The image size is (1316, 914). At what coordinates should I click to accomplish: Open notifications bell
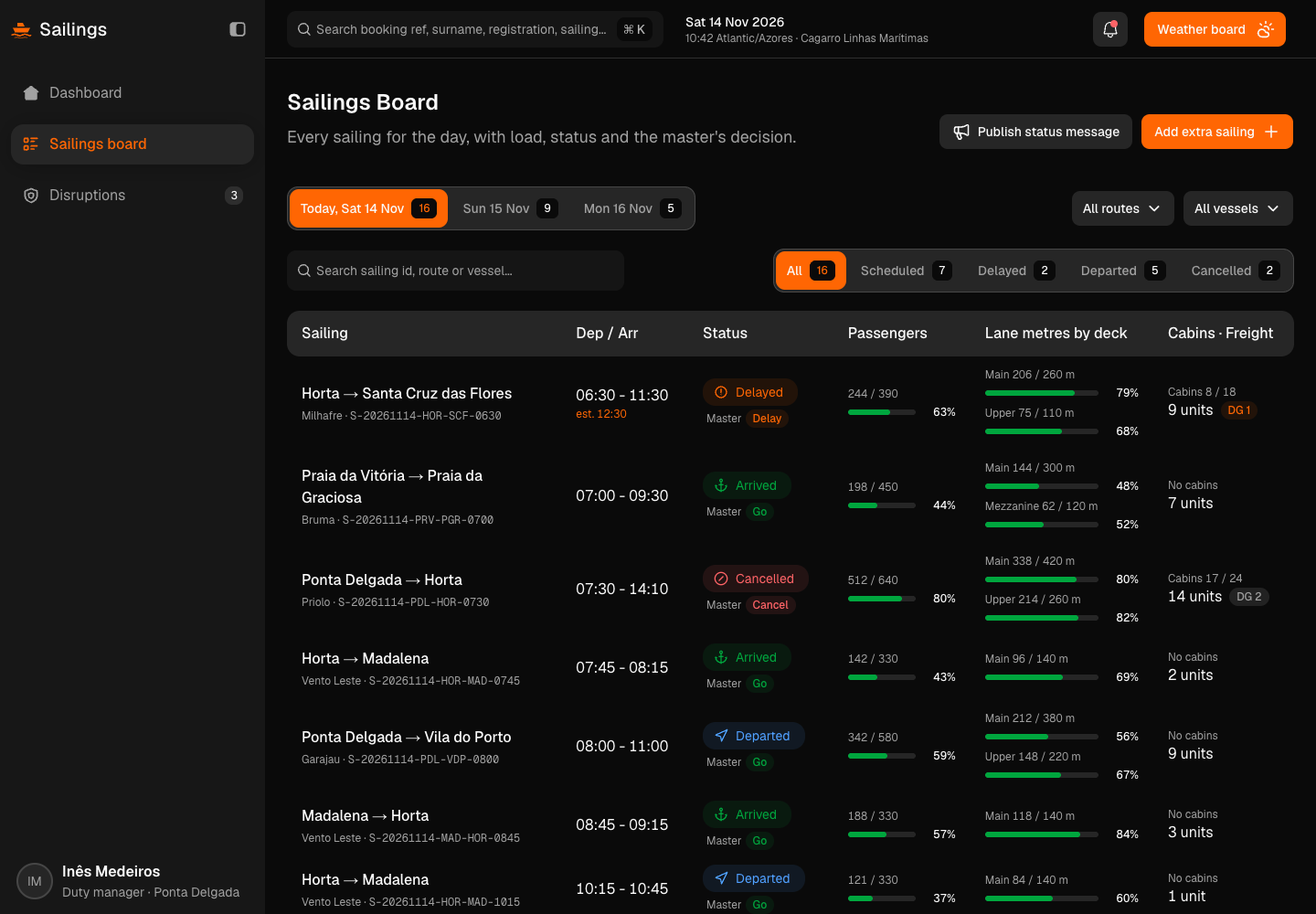(x=1110, y=29)
